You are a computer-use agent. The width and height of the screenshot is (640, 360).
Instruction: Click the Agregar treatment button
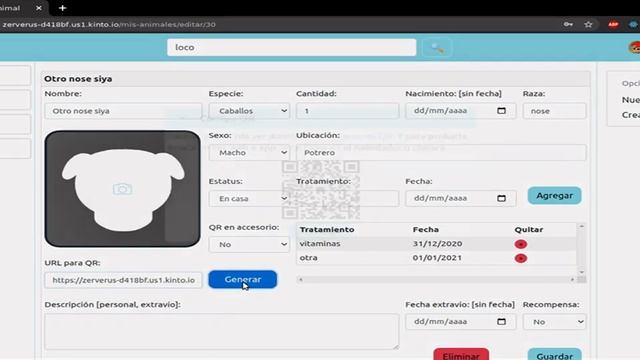click(x=554, y=196)
